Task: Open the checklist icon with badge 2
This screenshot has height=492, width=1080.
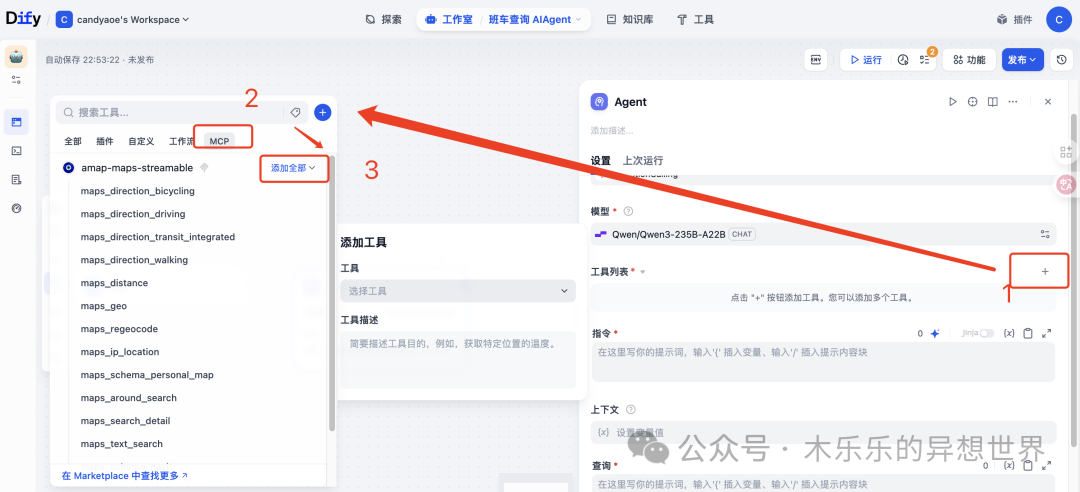Action: [924, 61]
